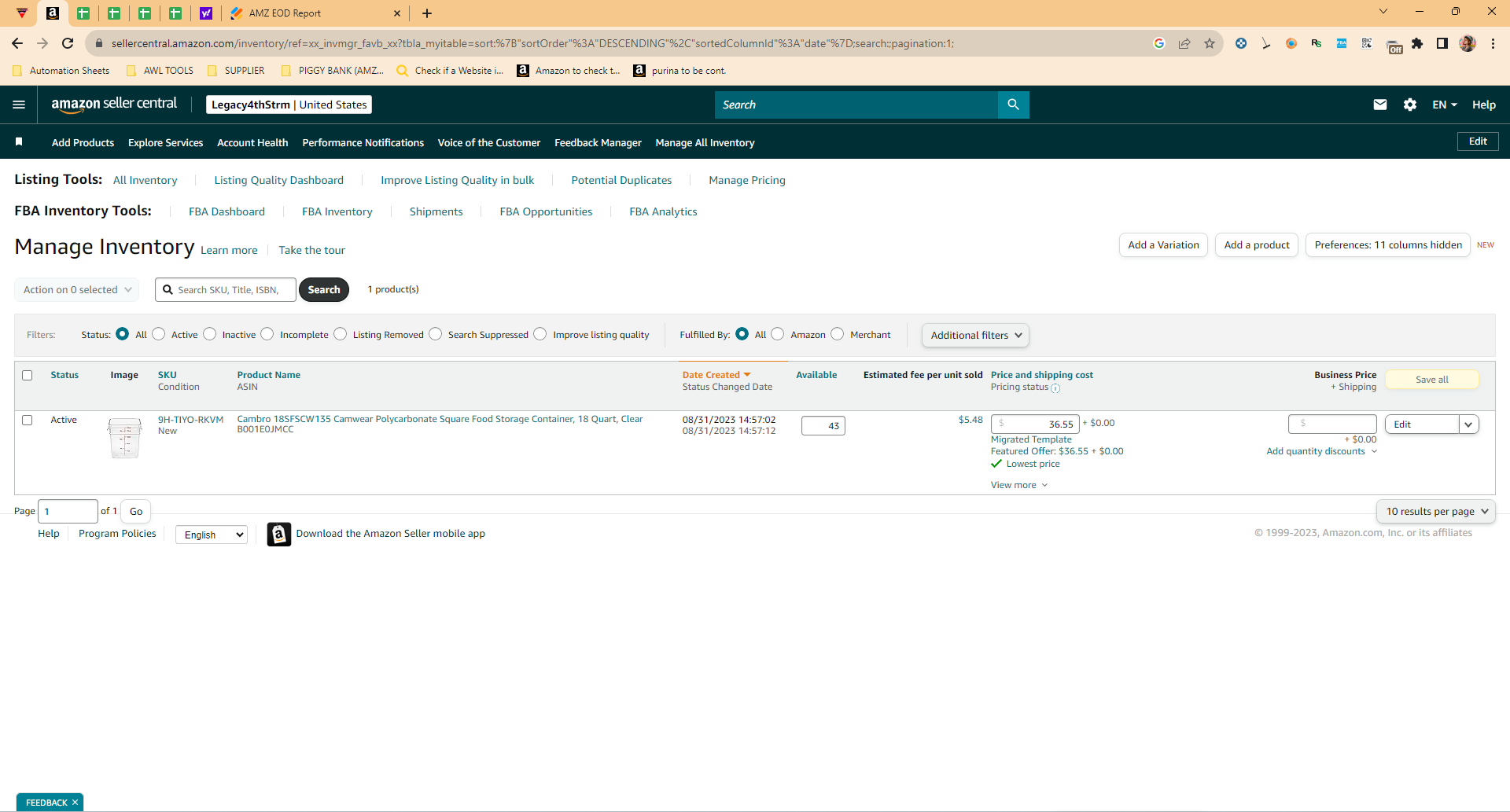Click the Pricing status info icon
This screenshot has height=812, width=1510.
coord(1055,388)
